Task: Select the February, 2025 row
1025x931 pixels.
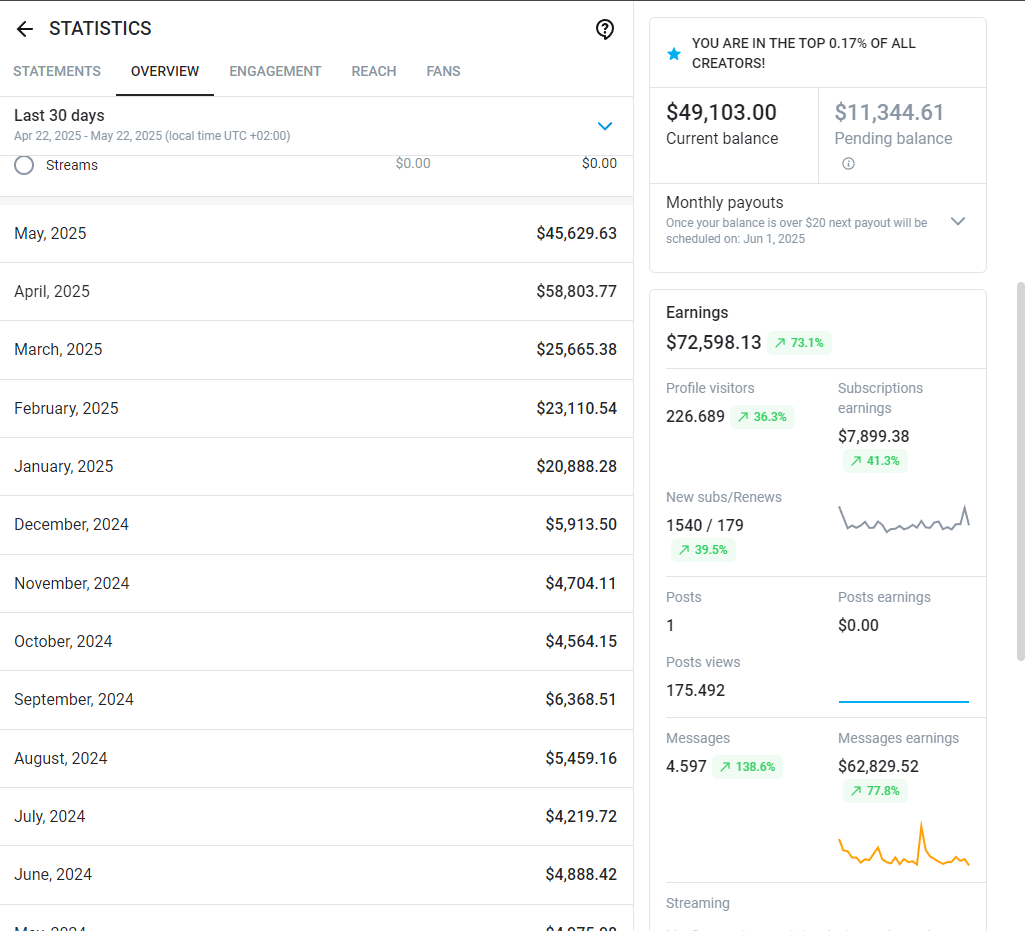Action: click(316, 409)
